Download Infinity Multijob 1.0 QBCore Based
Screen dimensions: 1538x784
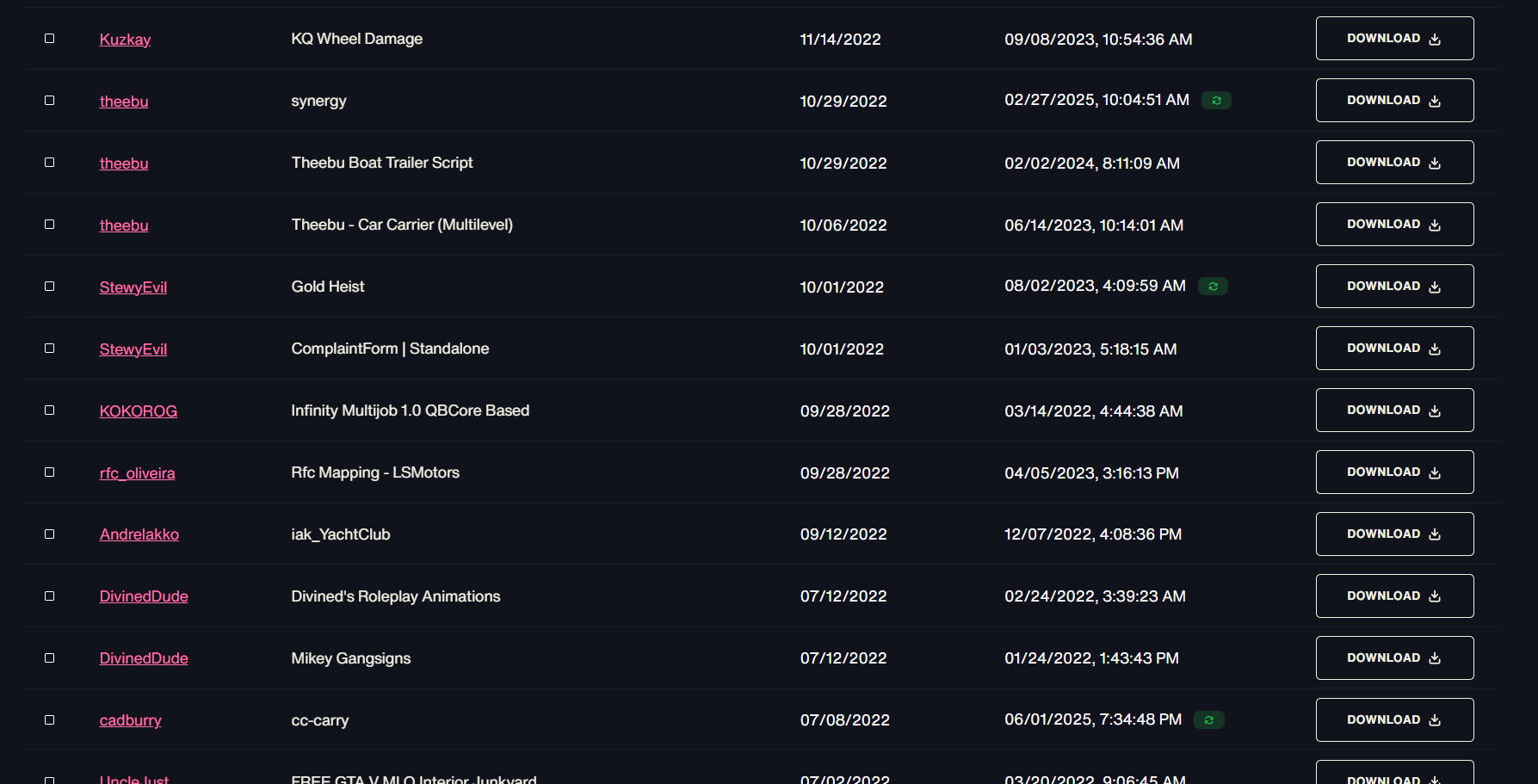[1394, 411]
